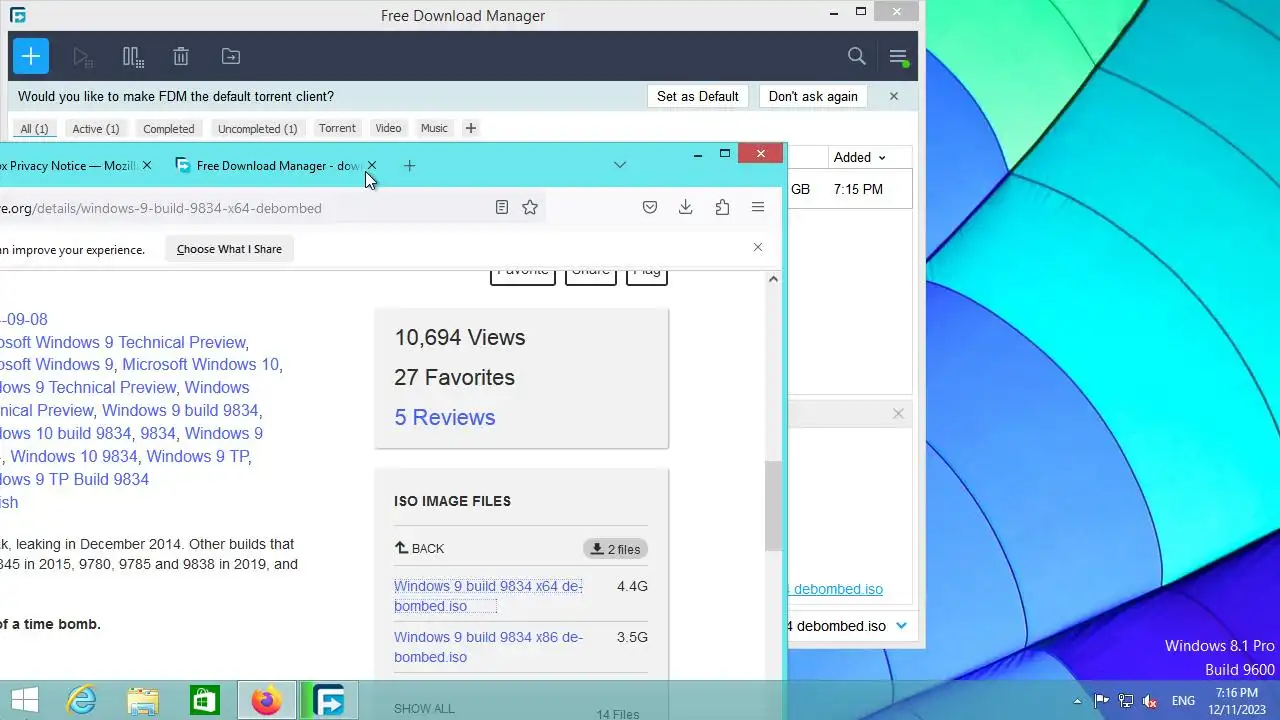Open search in Free Download Manager
The image size is (1280, 720).
coord(857,56)
